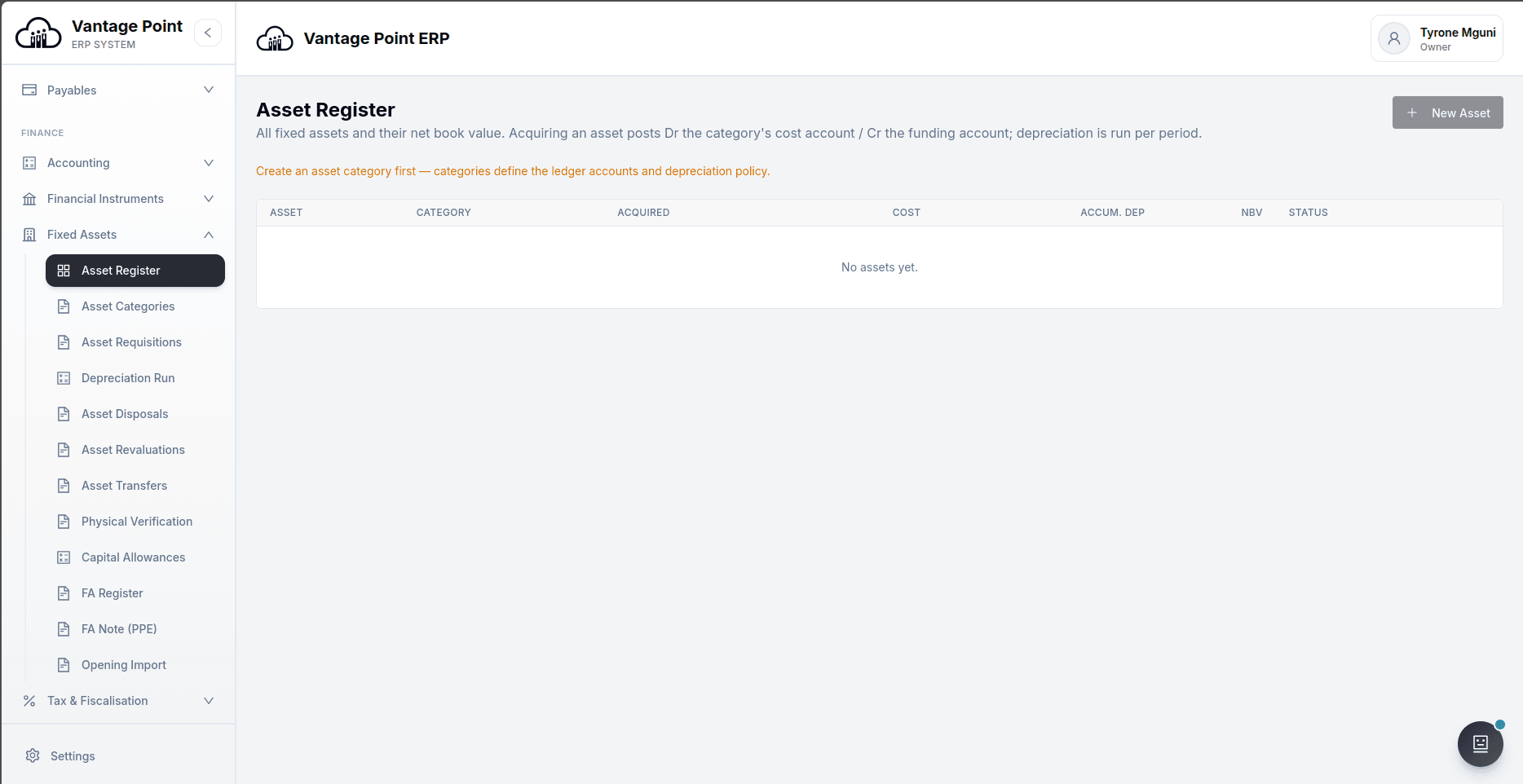Click the user avatar icon for Tyrone Mguni
1523x784 pixels.
1394,38
